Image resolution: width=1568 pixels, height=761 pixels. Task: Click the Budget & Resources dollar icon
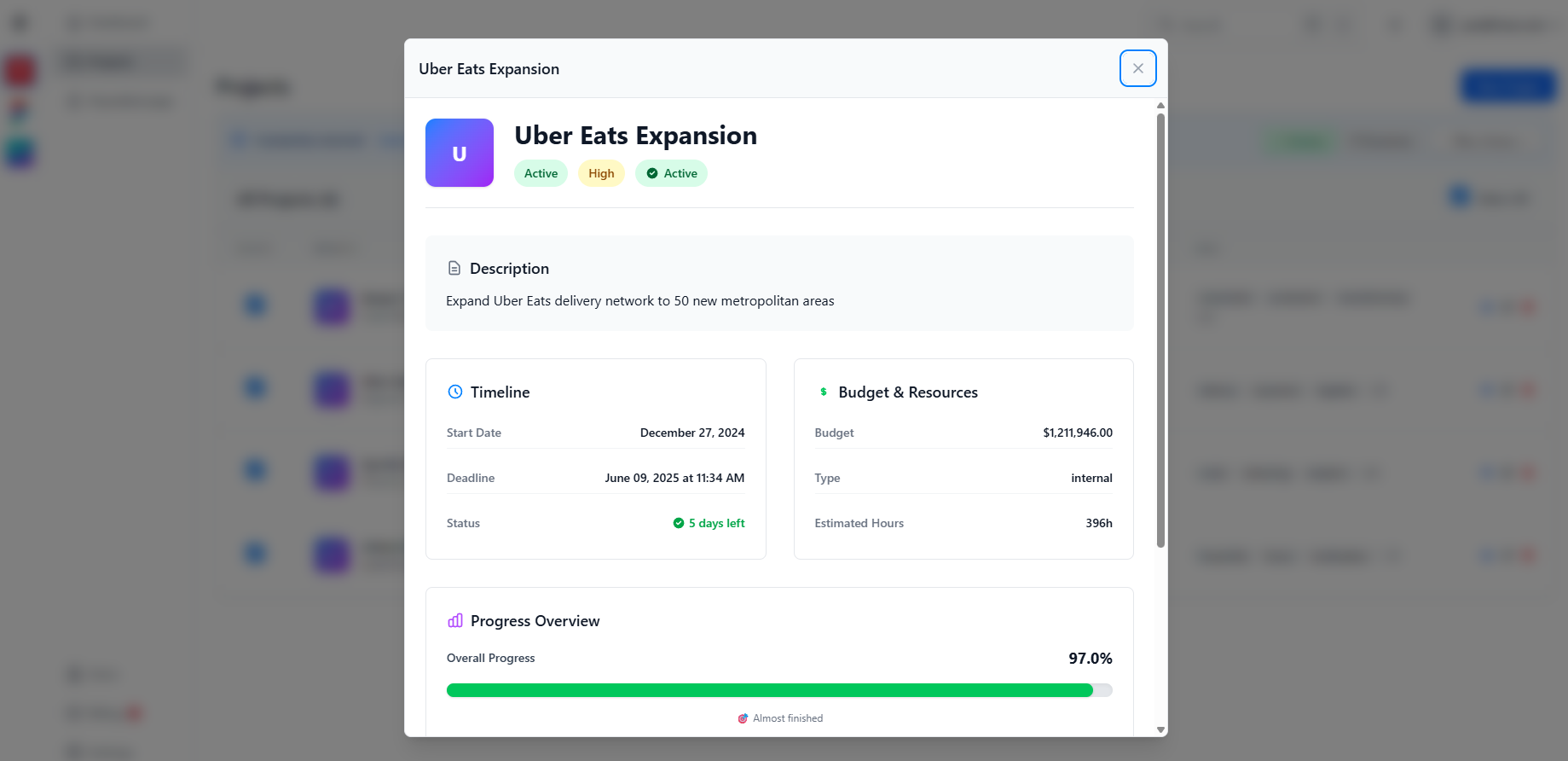[x=824, y=392]
